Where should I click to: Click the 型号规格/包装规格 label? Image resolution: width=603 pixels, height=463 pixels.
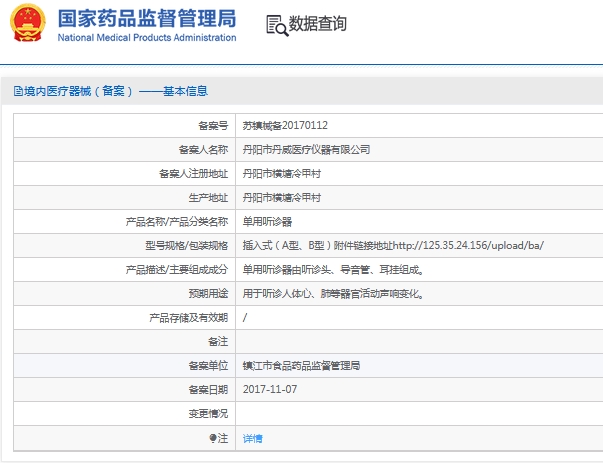pyautogui.click(x=187, y=245)
